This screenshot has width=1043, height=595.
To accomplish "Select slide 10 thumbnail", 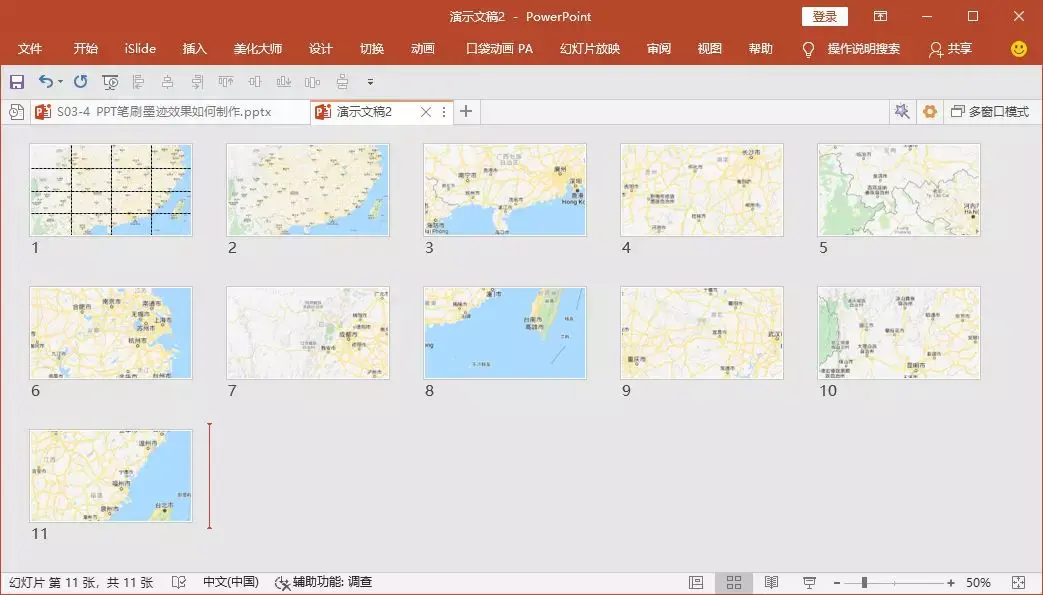I will 899,333.
